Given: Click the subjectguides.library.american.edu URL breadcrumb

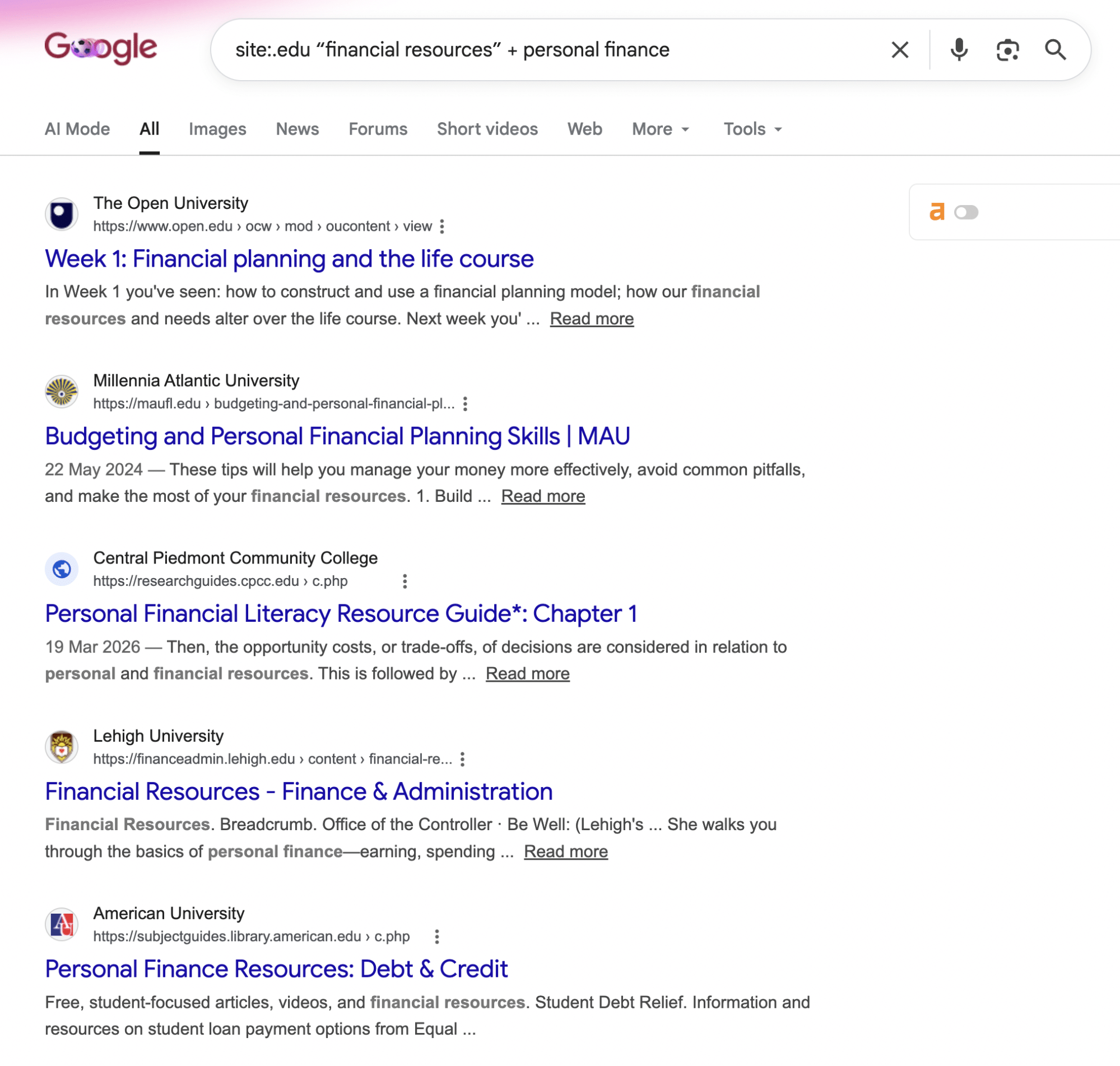Looking at the screenshot, I should pos(252,936).
